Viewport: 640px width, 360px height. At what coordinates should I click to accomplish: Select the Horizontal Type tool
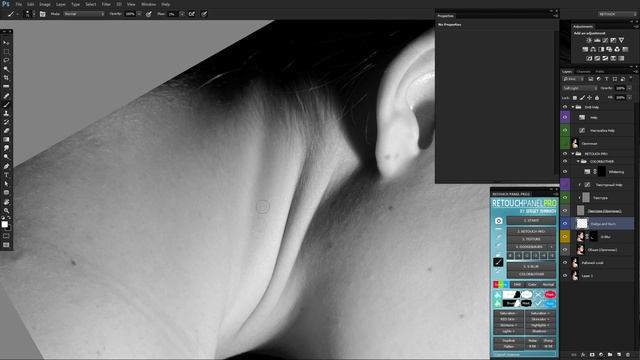click(6, 175)
